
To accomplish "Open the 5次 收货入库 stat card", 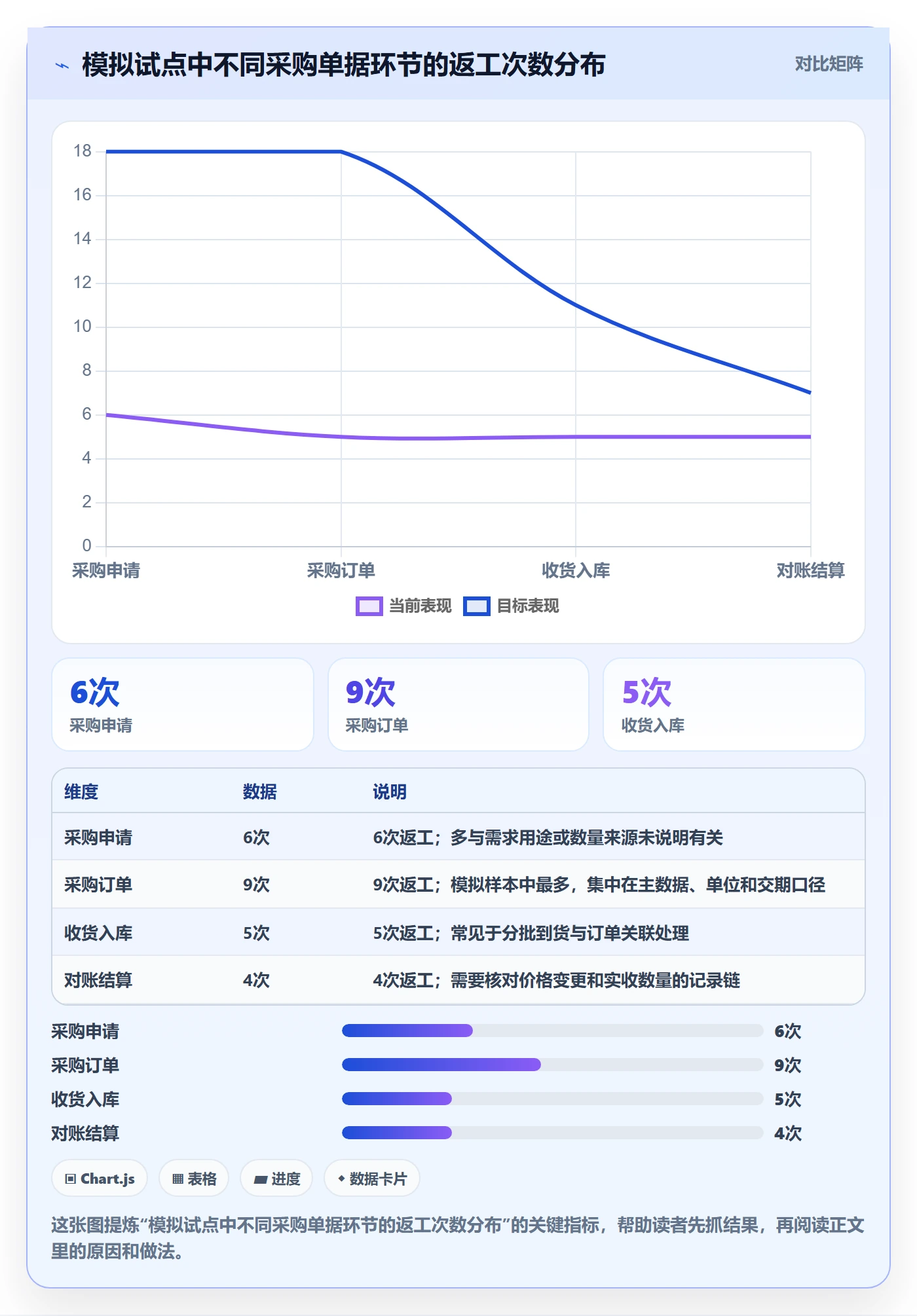I will click(734, 704).
